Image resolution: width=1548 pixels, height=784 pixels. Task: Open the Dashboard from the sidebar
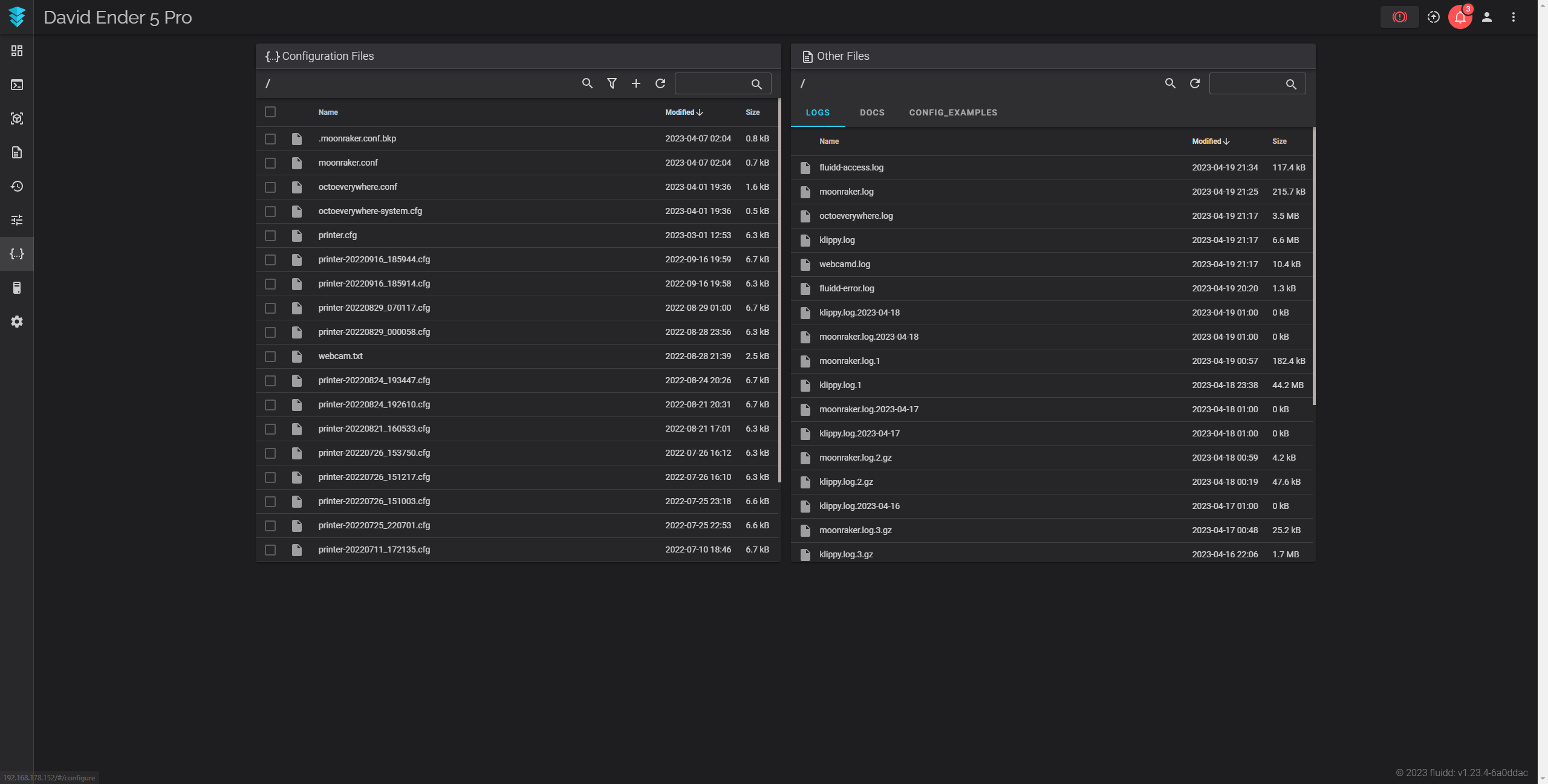click(17, 51)
